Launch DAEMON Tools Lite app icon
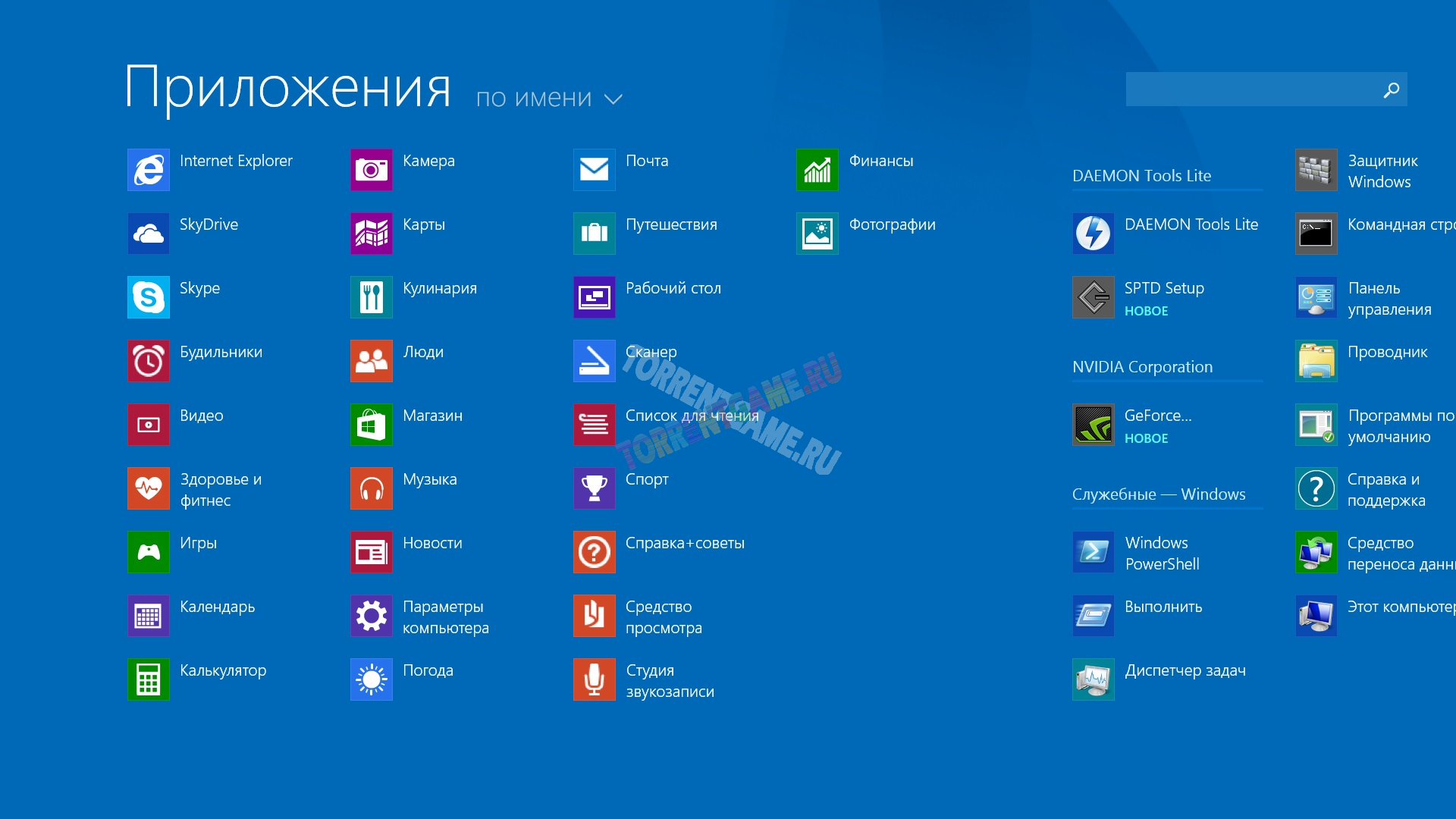This screenshot has width=1456, height=819. [x=1093, y=234]
